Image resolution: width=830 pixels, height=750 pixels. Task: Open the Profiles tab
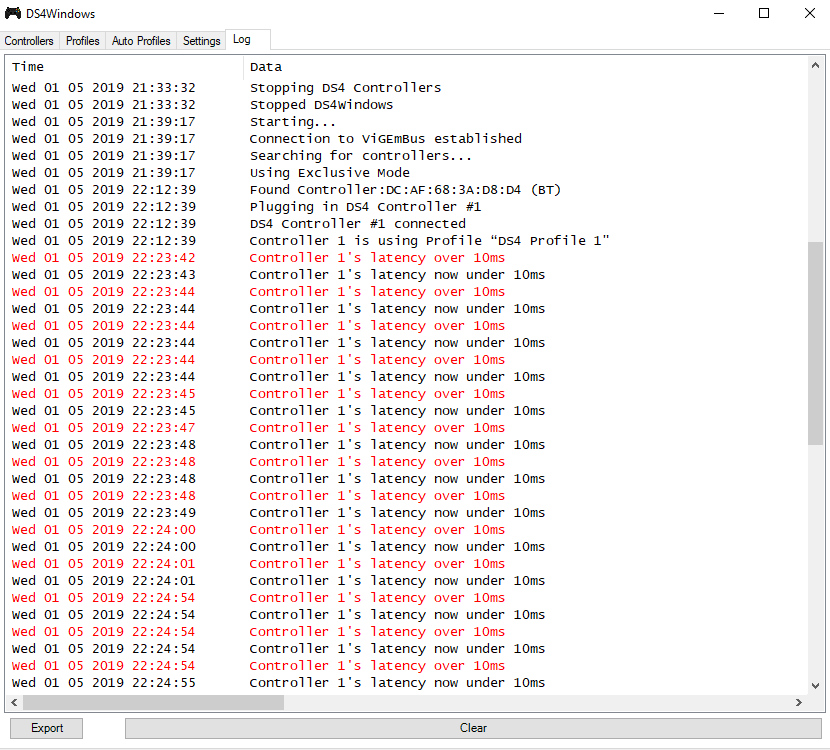tap(83, 41)
